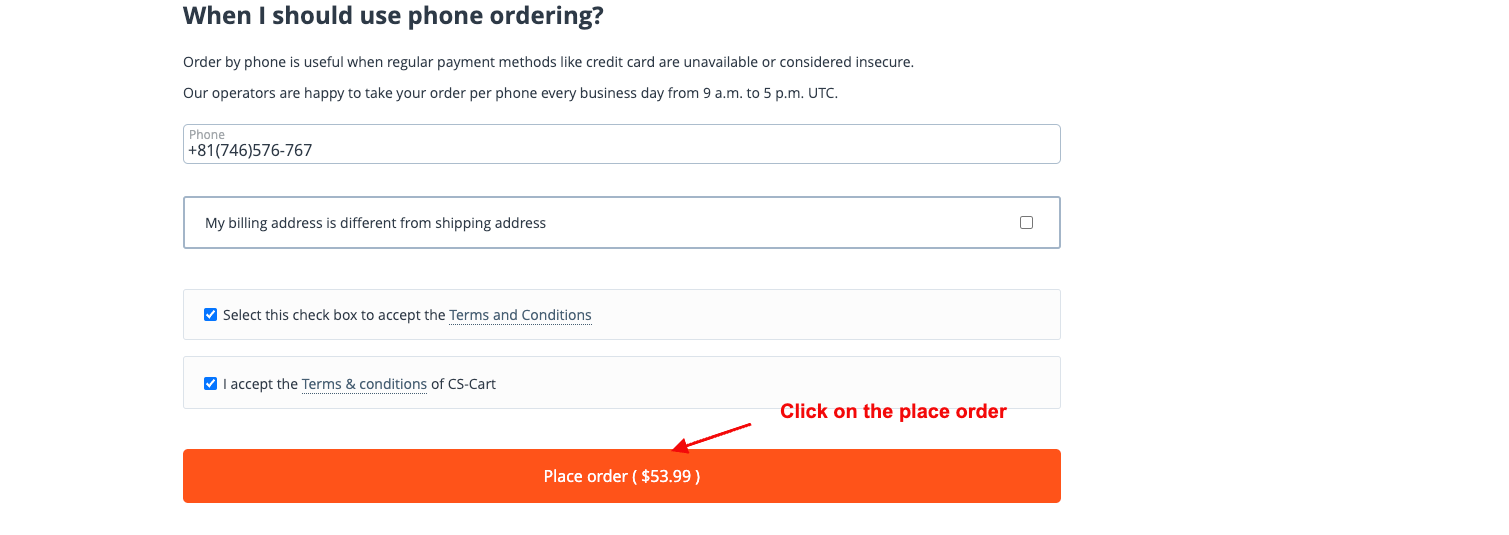Click the red 'Click on the place order' annotation
The width and height of the screenshot is (1509, 535).
pyautogui.click(x=893, y=411)
